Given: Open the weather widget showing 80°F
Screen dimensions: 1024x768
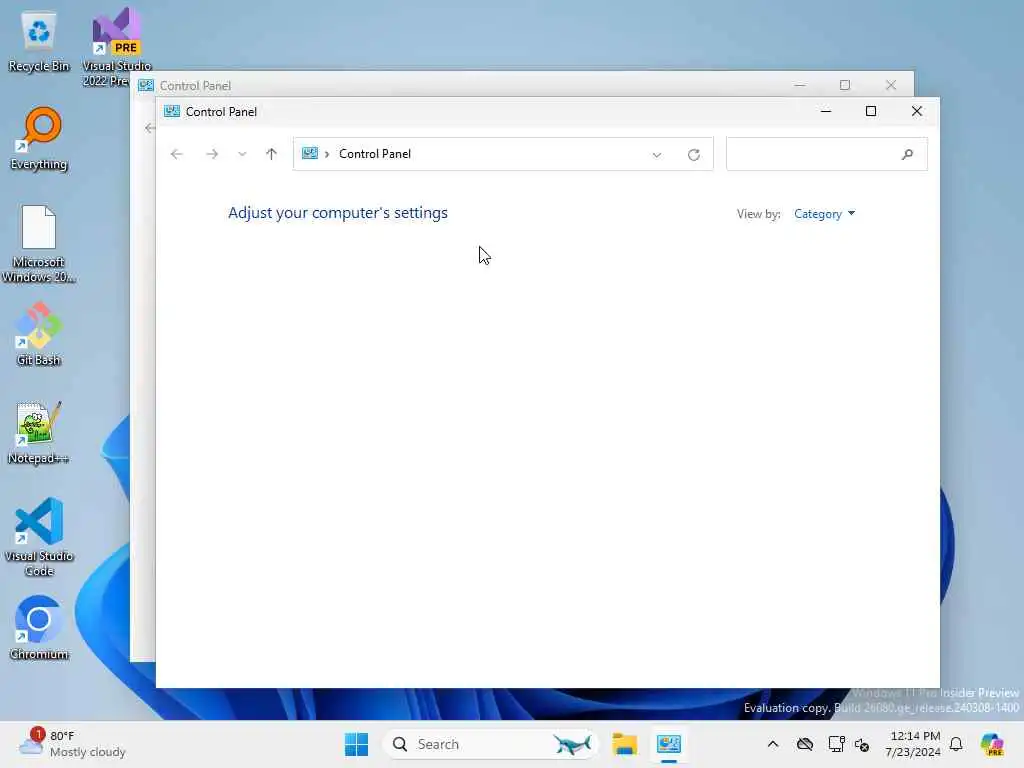Looking at the screenshot, I should [x=72, y=744].
